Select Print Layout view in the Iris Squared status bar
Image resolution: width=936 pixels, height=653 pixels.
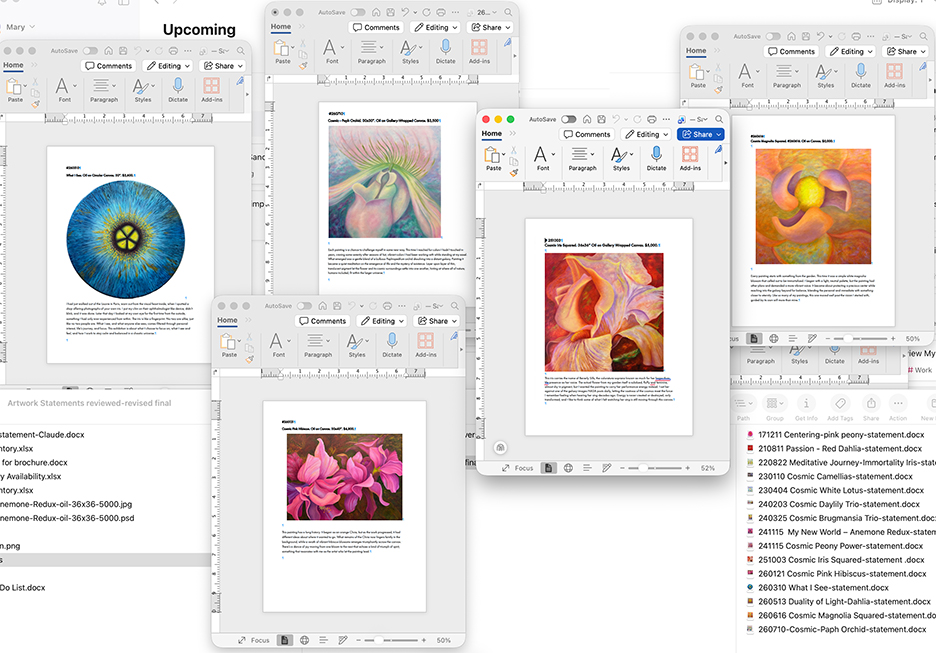point(549,468)
